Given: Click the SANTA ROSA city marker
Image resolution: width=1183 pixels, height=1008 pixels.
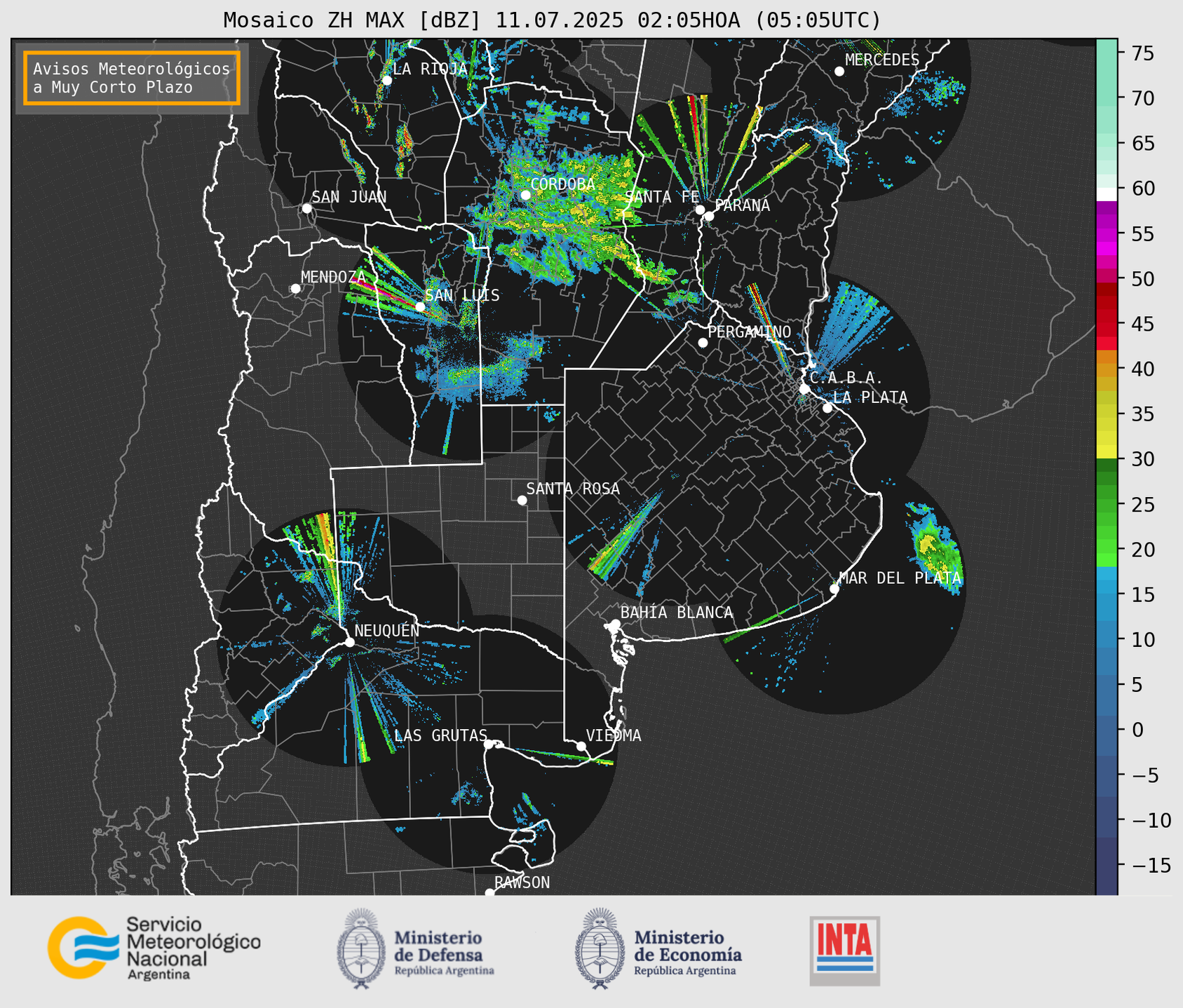Looking at the screenshot, I should [x=522, y=500].
